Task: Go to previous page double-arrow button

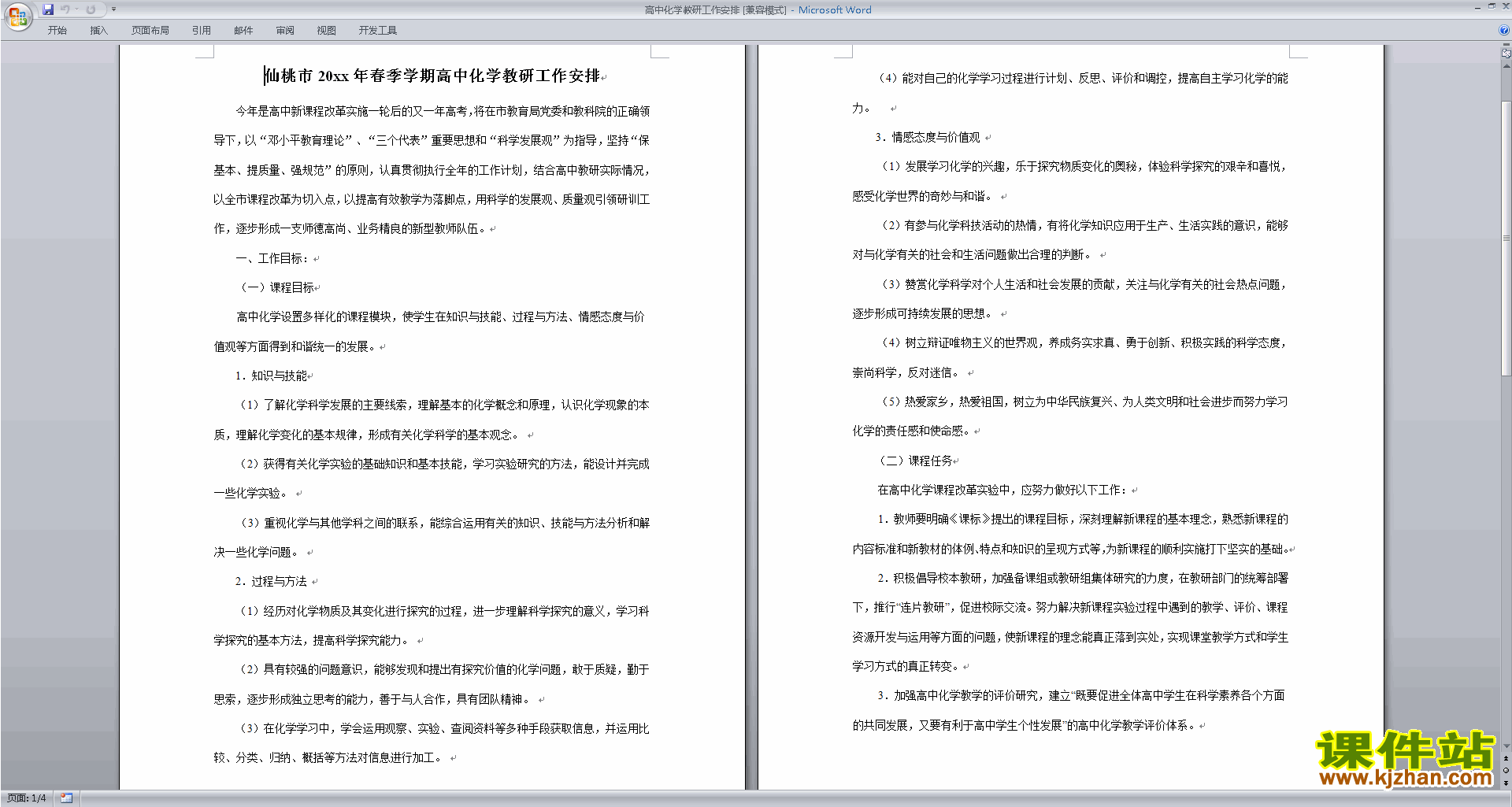Action: tap(1506, 758)
